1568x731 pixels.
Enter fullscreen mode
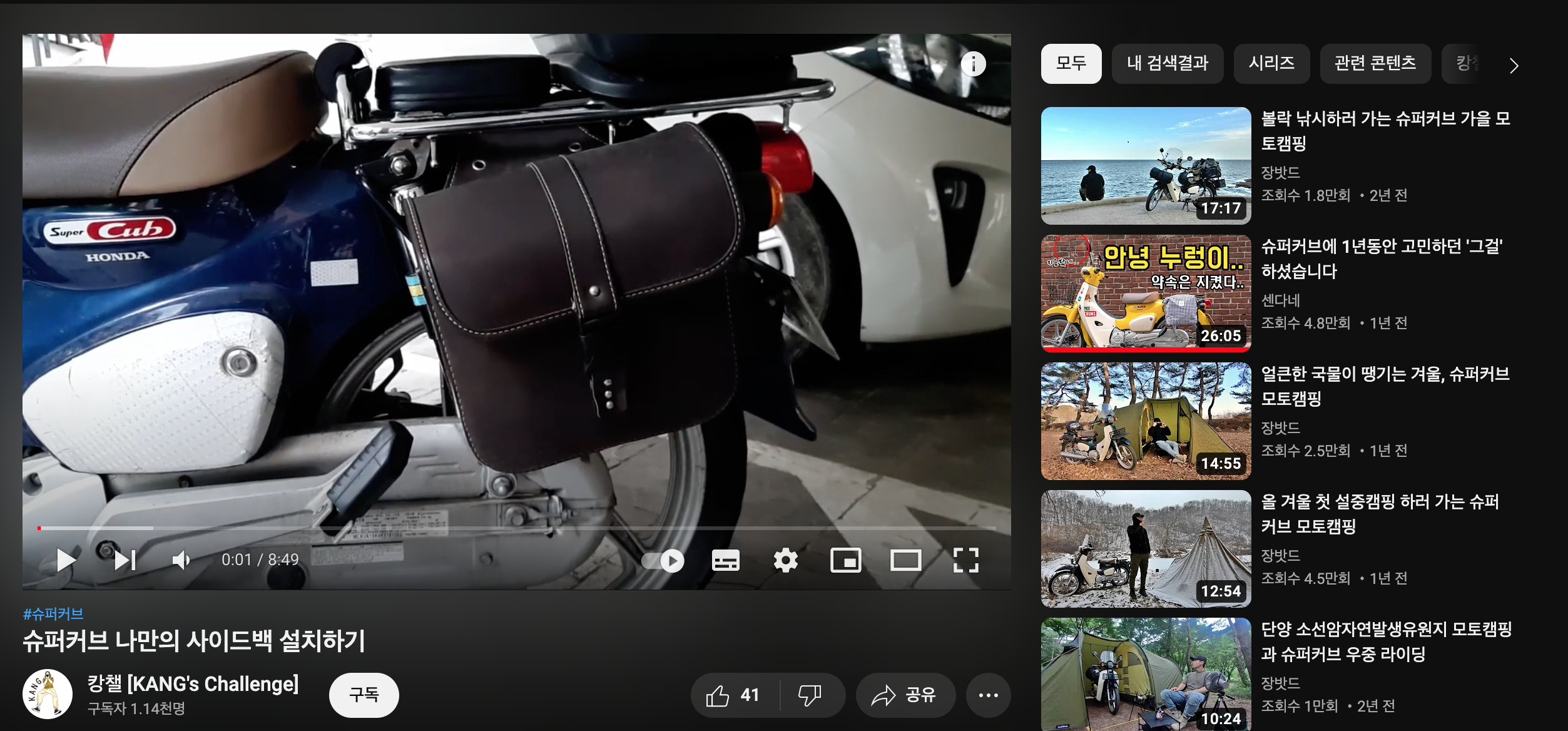(965, 560)
